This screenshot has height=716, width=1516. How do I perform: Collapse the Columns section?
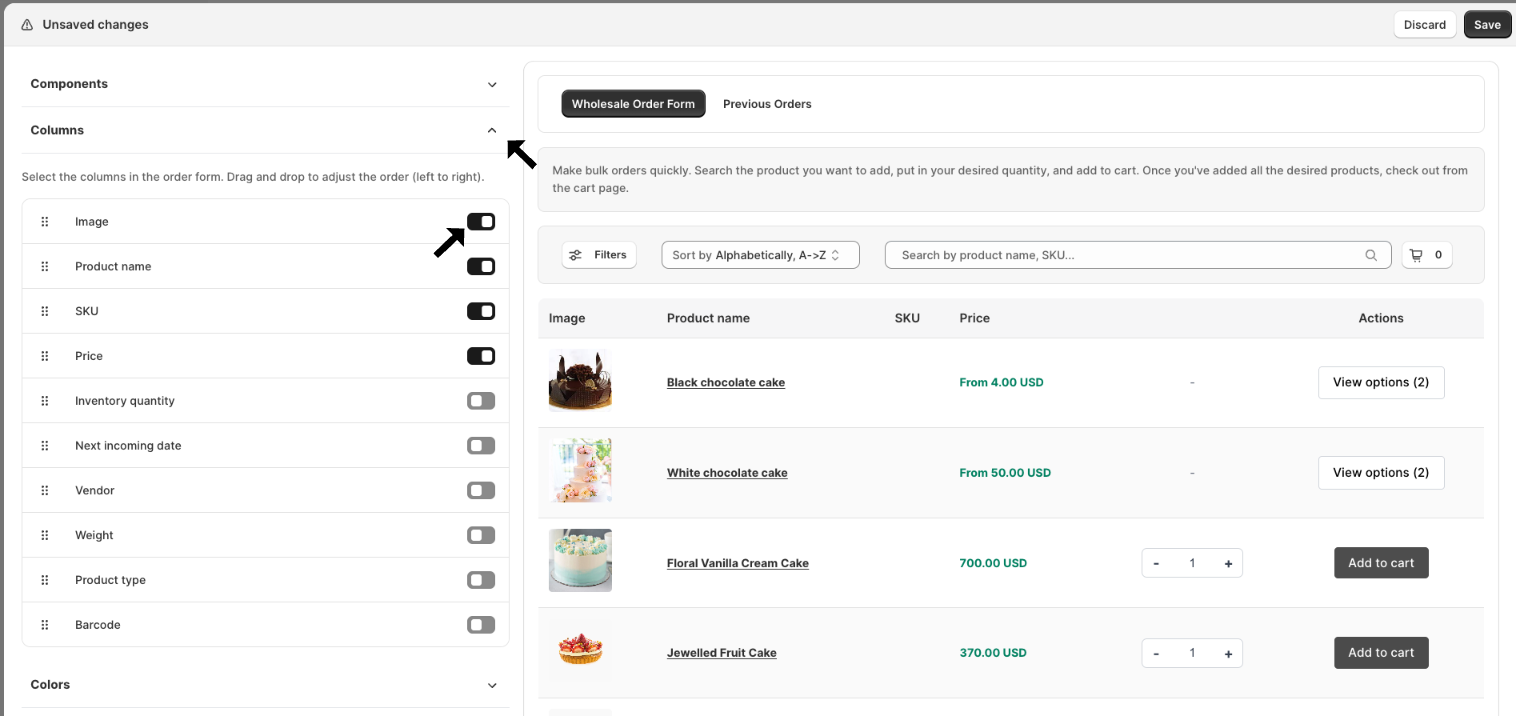tap(491, 130)
